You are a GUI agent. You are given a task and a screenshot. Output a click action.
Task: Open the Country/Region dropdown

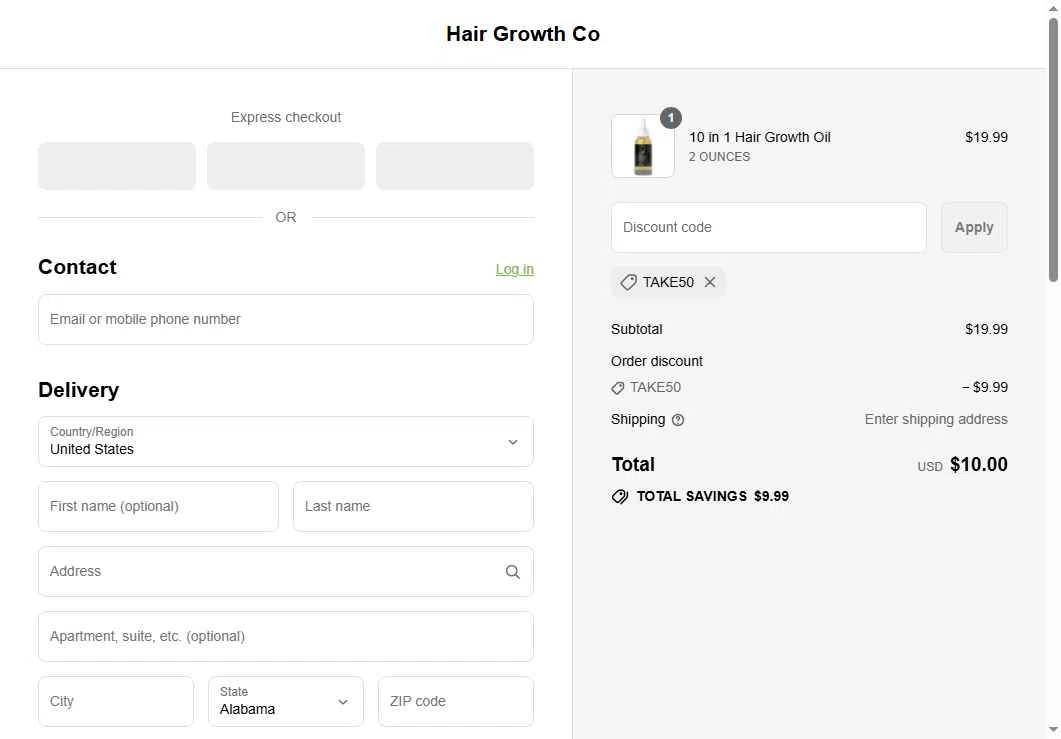[286, 442]
